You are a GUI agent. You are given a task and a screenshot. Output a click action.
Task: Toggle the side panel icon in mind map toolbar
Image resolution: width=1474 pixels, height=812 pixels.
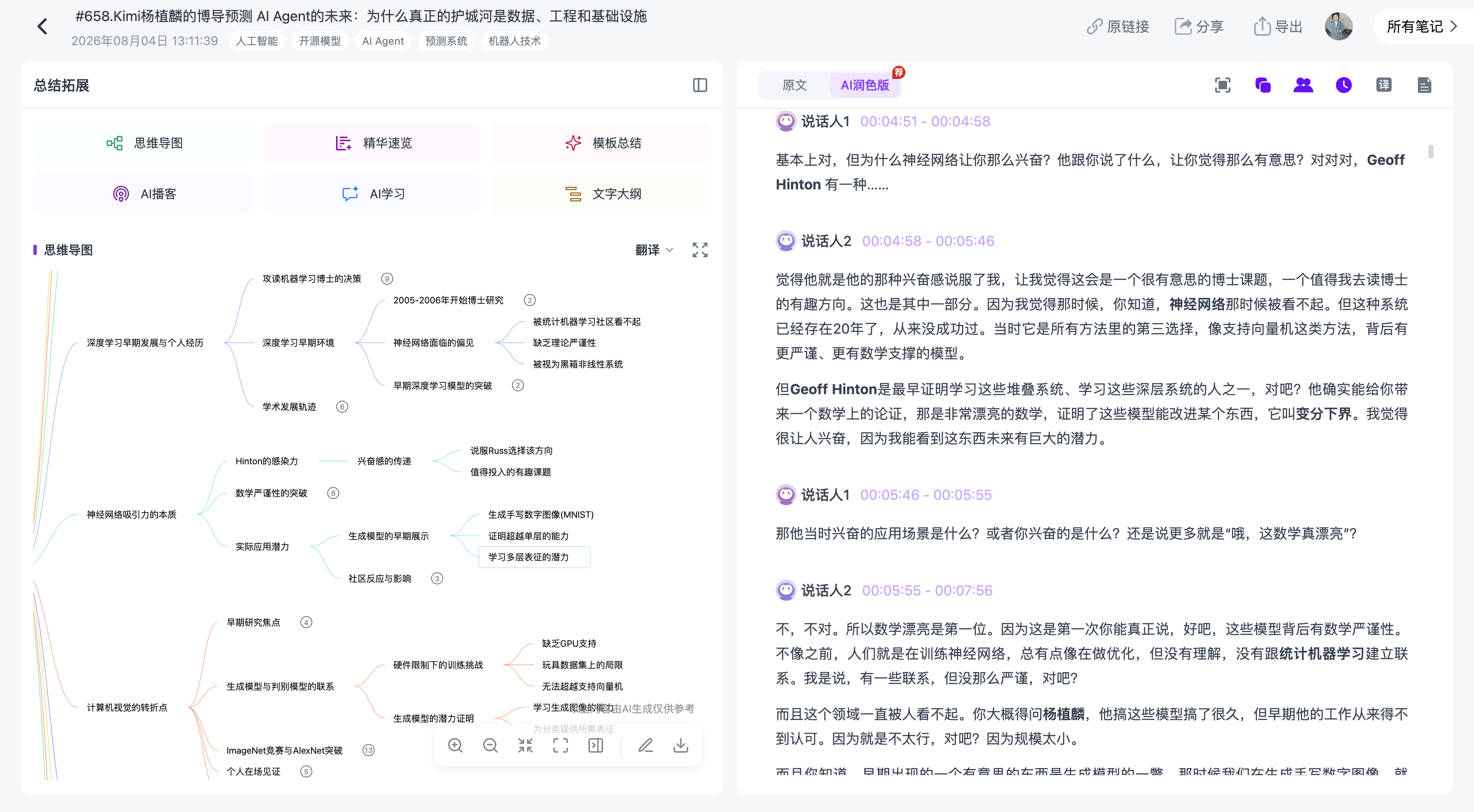coord(596,745)
